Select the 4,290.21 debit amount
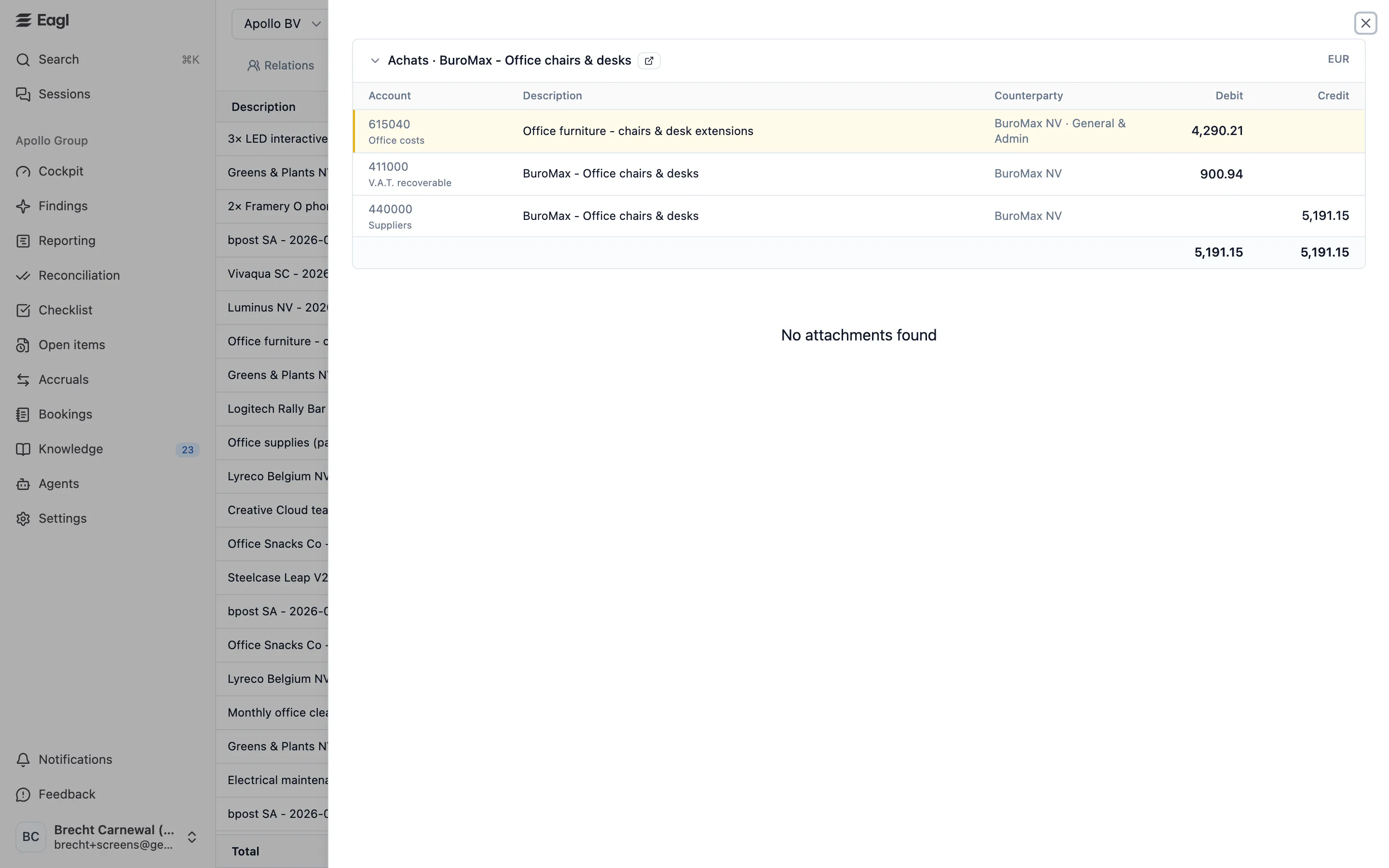Image resolution: width=1389 pixels, height=868 pixels. [1217, 132]
